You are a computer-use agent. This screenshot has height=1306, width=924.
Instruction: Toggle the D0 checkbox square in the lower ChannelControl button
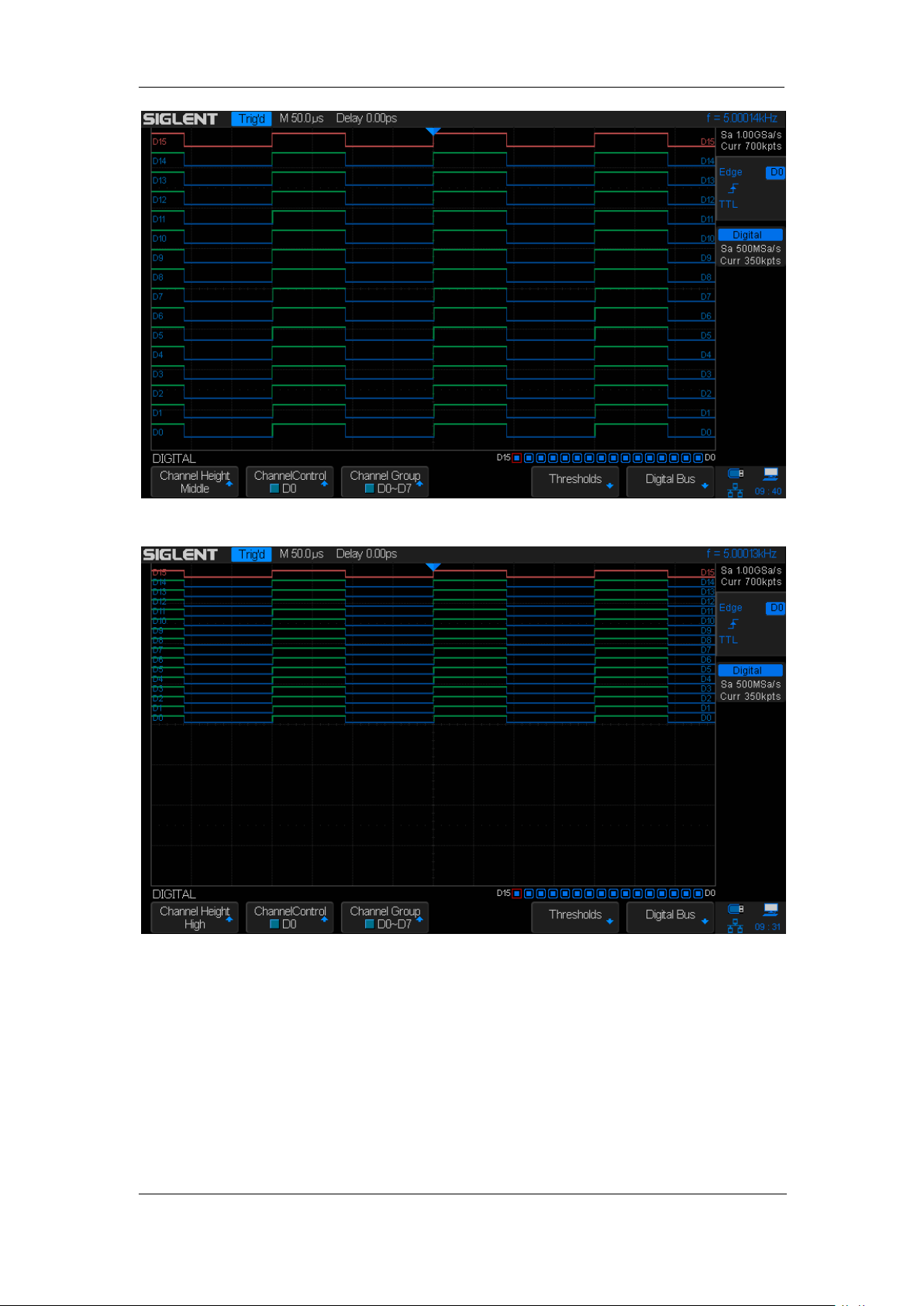[x=274, y=925]
